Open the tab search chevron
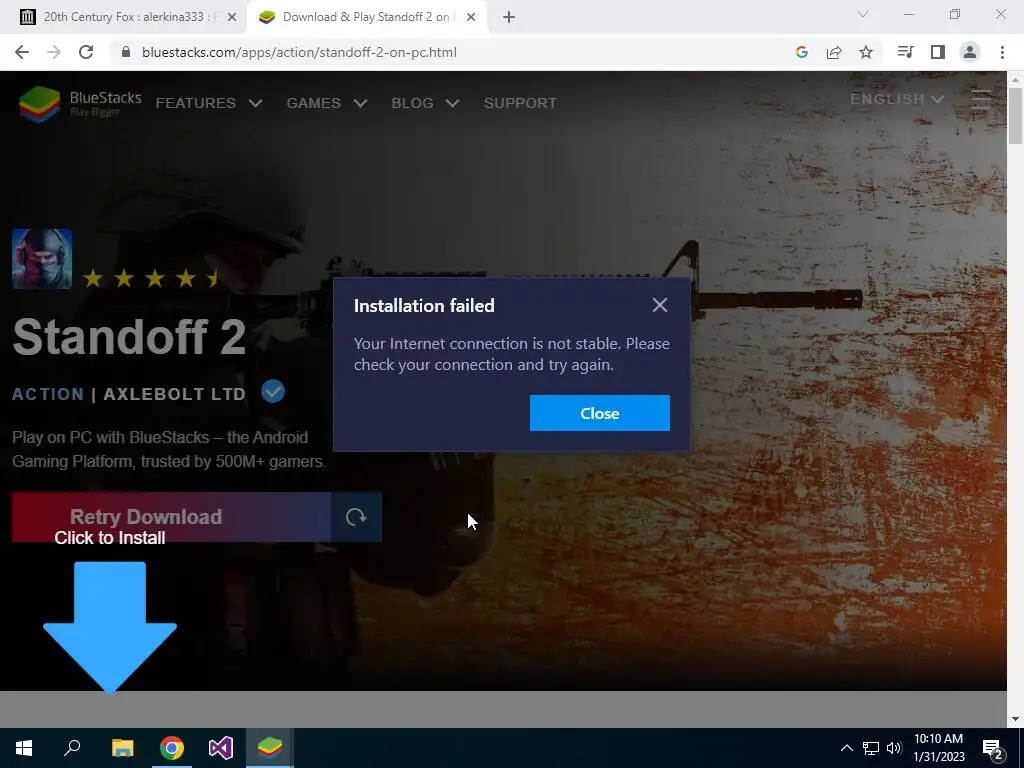The image size is (1024, 768). click(863, 14)
